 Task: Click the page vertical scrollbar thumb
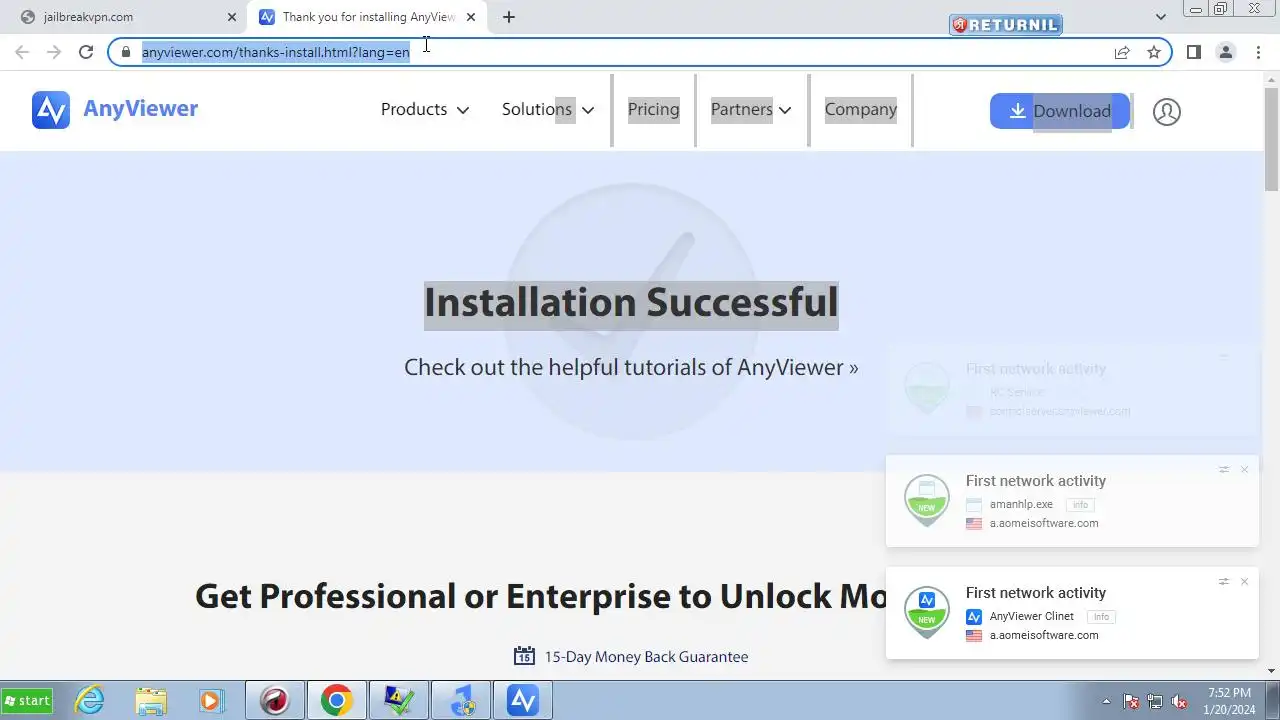(1271, 138)
